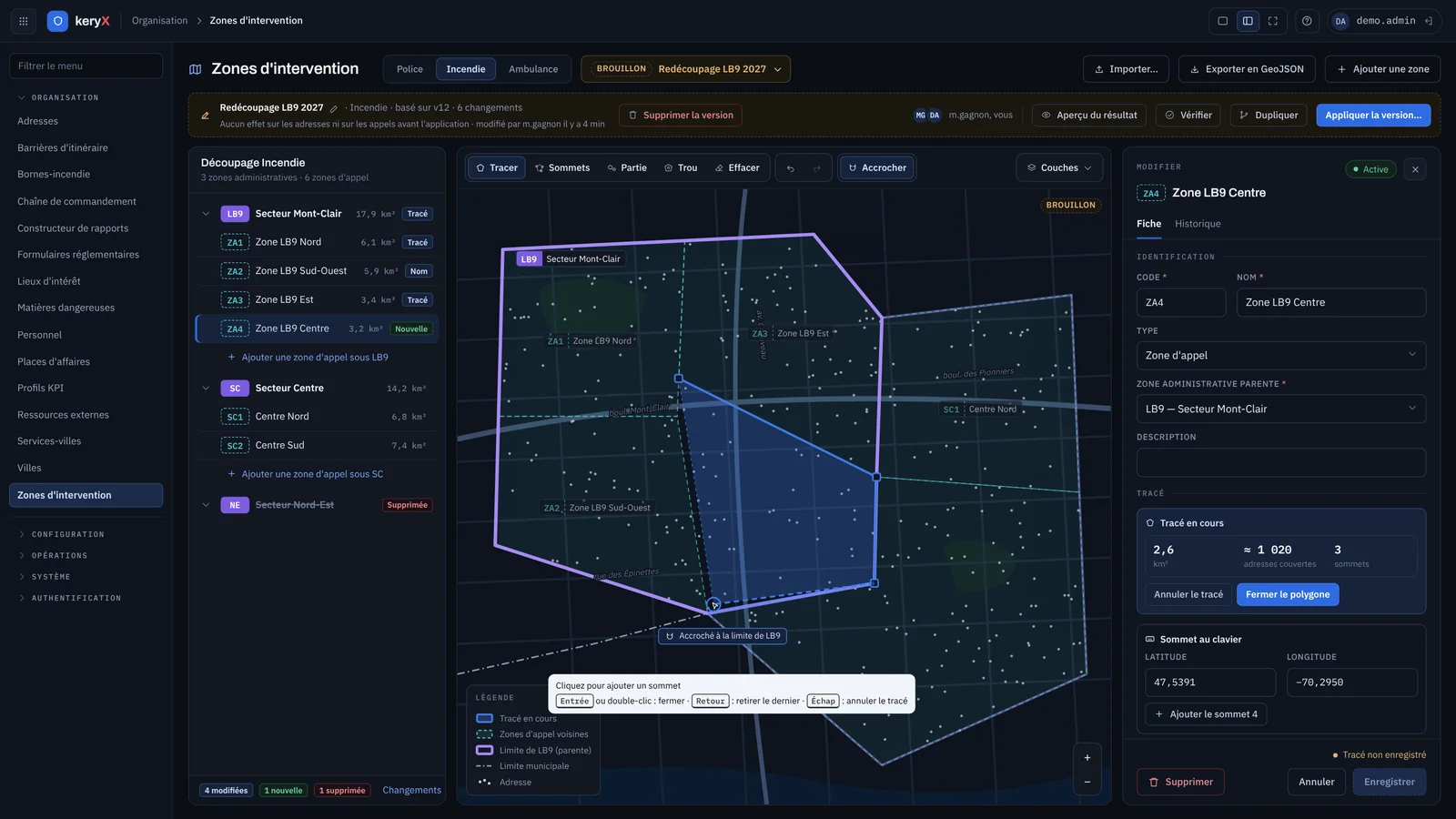Select the Effacer erase tool
1456x819 pixels.
click(737, 168)
